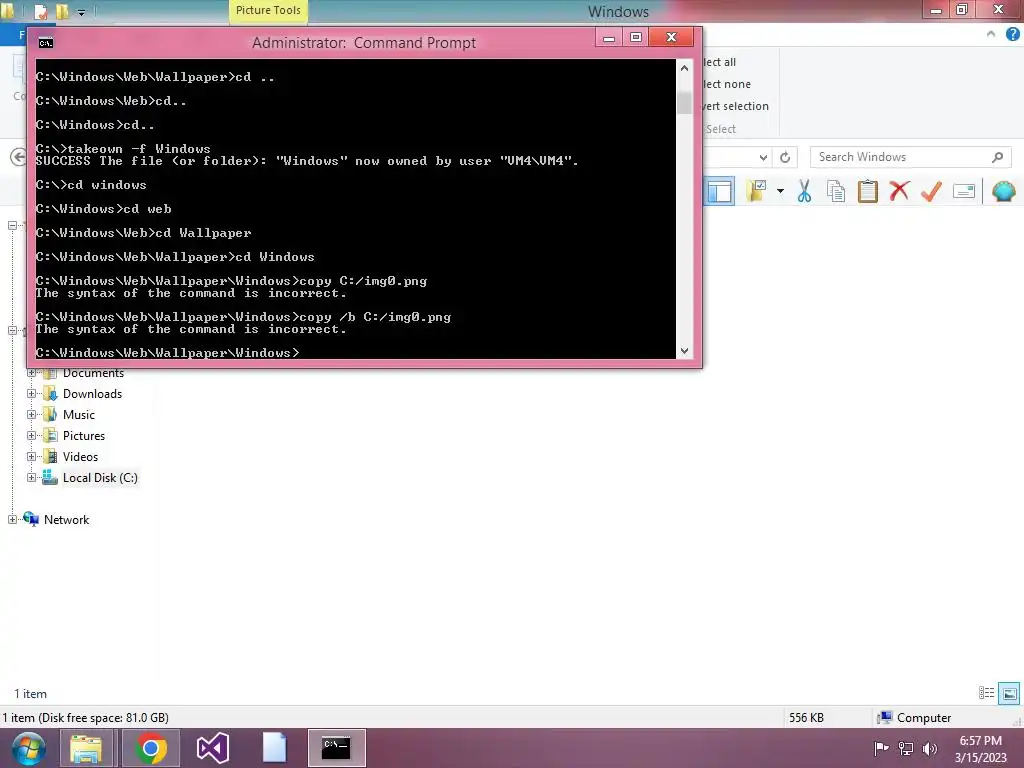
Task: Select Downloads folder in navigation tree
Action: 92,394
